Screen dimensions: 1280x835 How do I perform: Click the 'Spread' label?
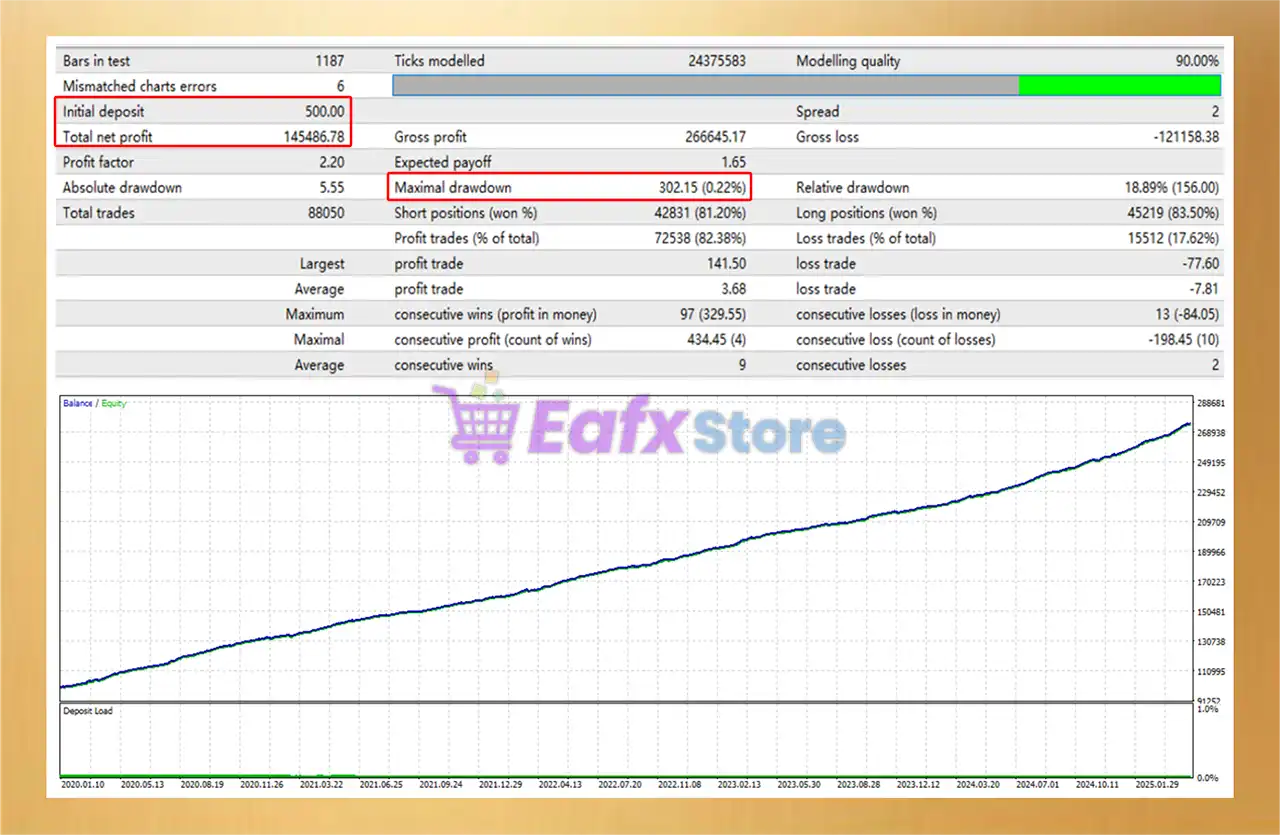pyautogui.click(x=817, y=112)
